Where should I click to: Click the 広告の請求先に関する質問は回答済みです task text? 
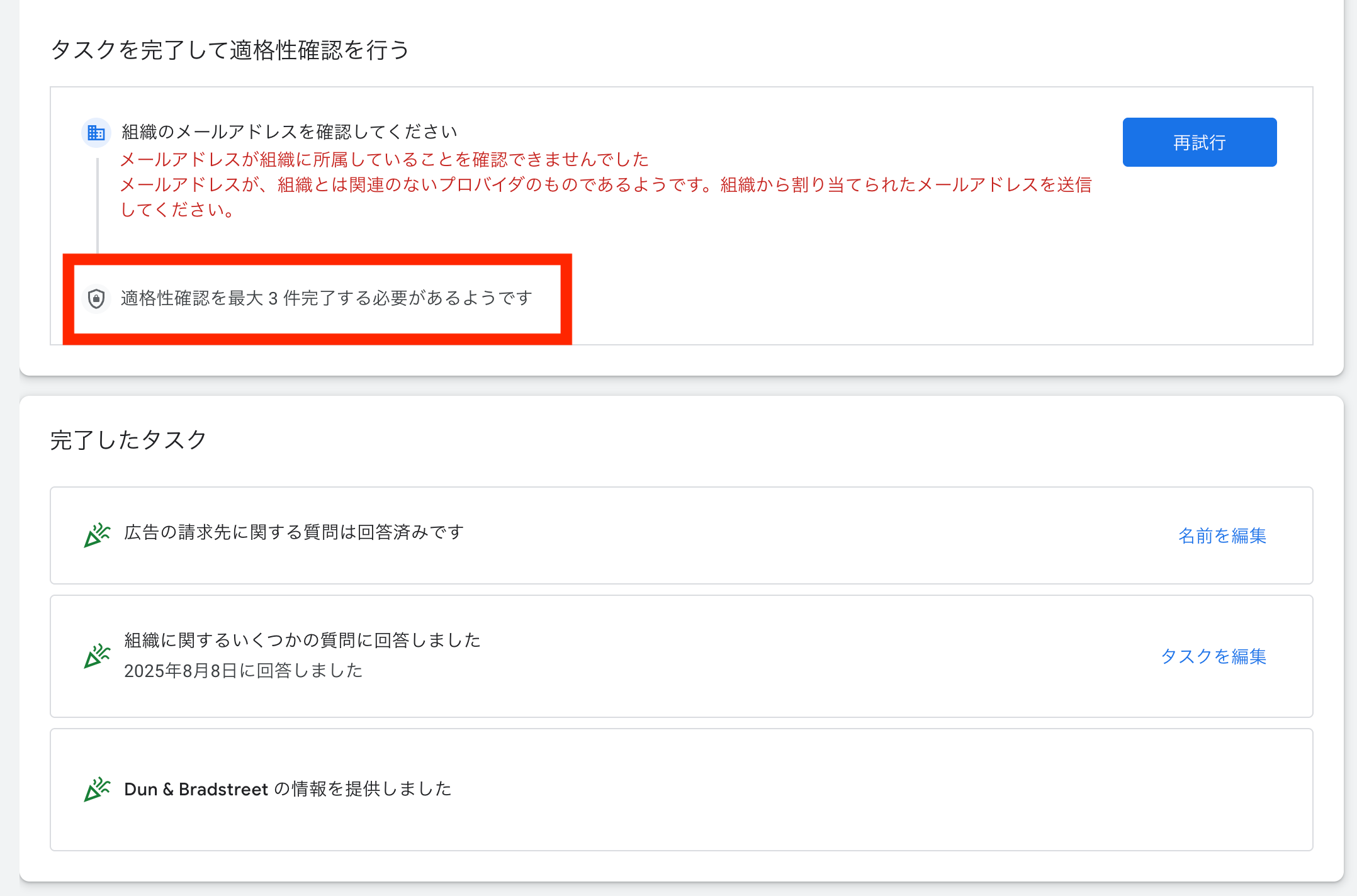point(294,532)
